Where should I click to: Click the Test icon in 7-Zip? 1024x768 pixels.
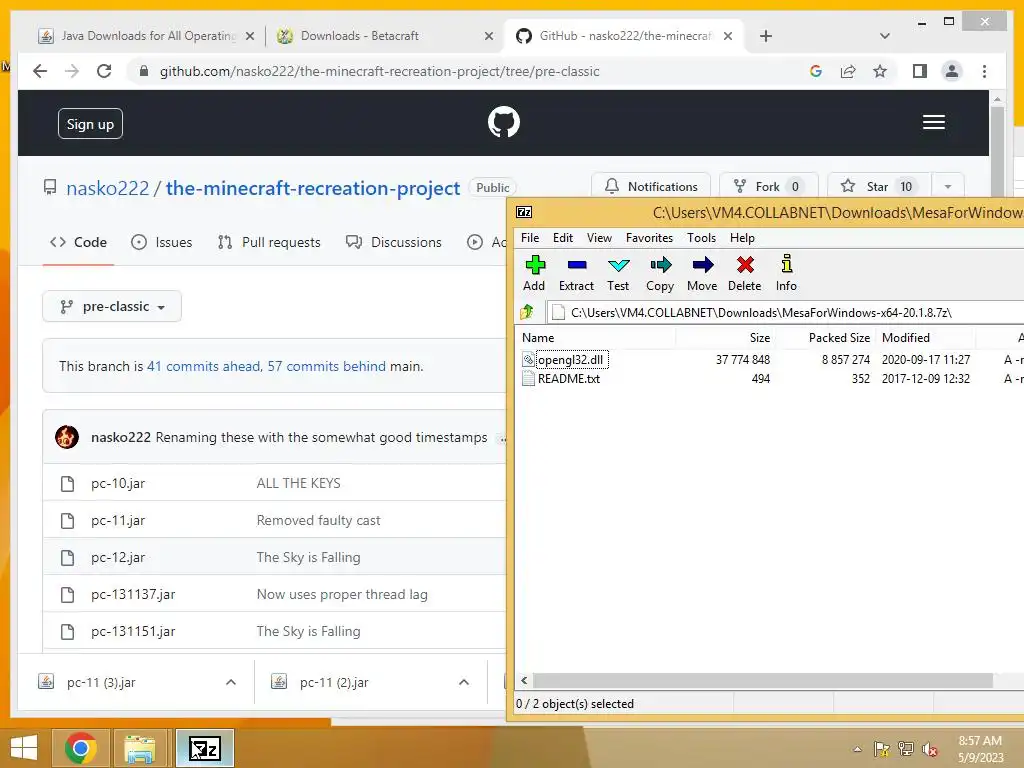[x=618, y=265]
